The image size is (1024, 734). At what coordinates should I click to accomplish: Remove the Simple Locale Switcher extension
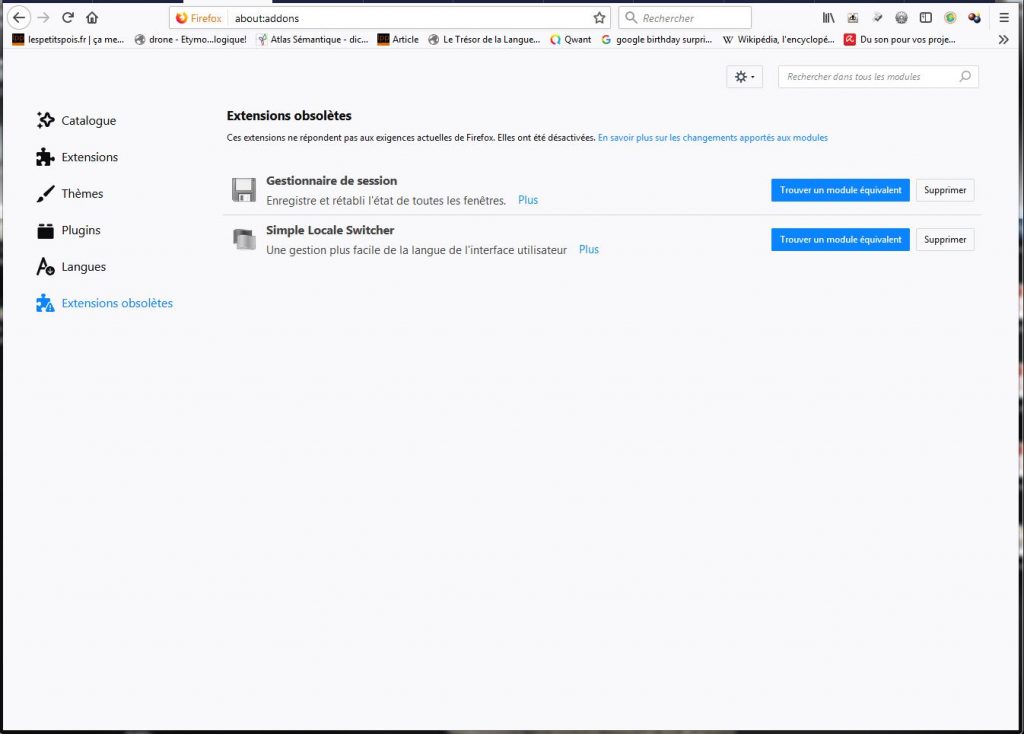(945, 239)
